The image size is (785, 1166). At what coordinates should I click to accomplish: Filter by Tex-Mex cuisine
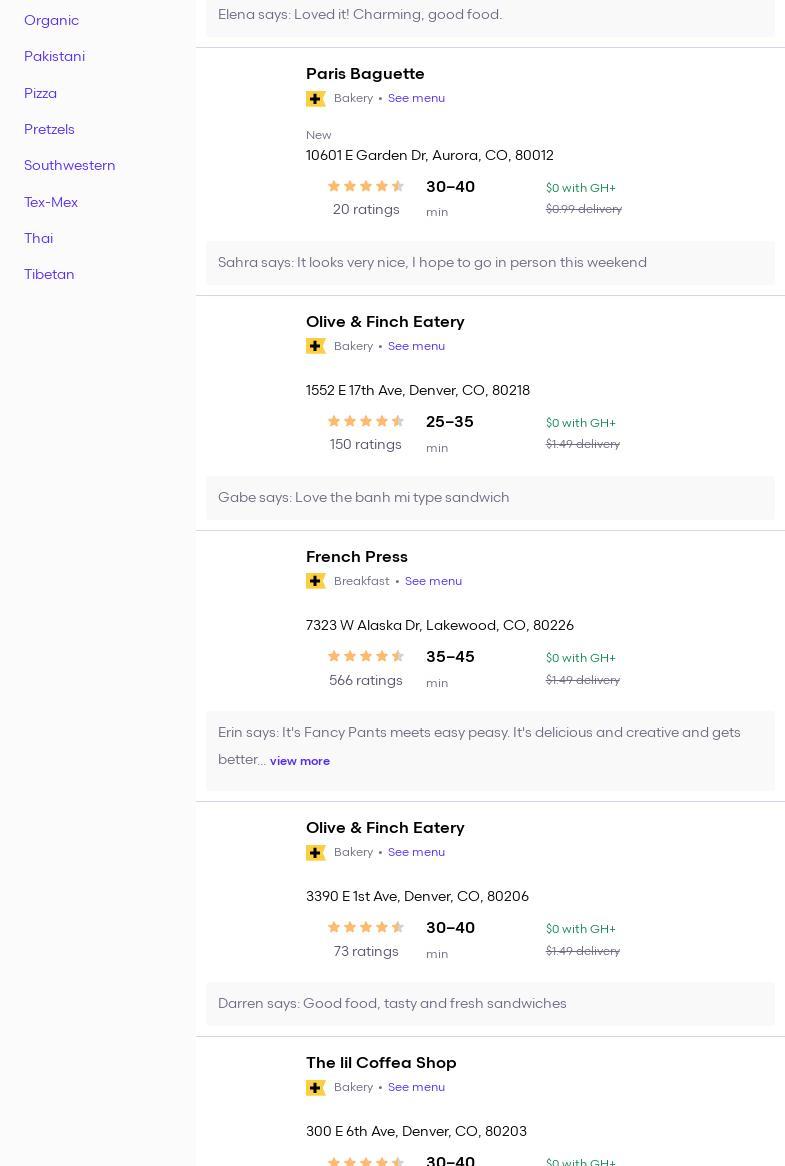pos(51,202)
